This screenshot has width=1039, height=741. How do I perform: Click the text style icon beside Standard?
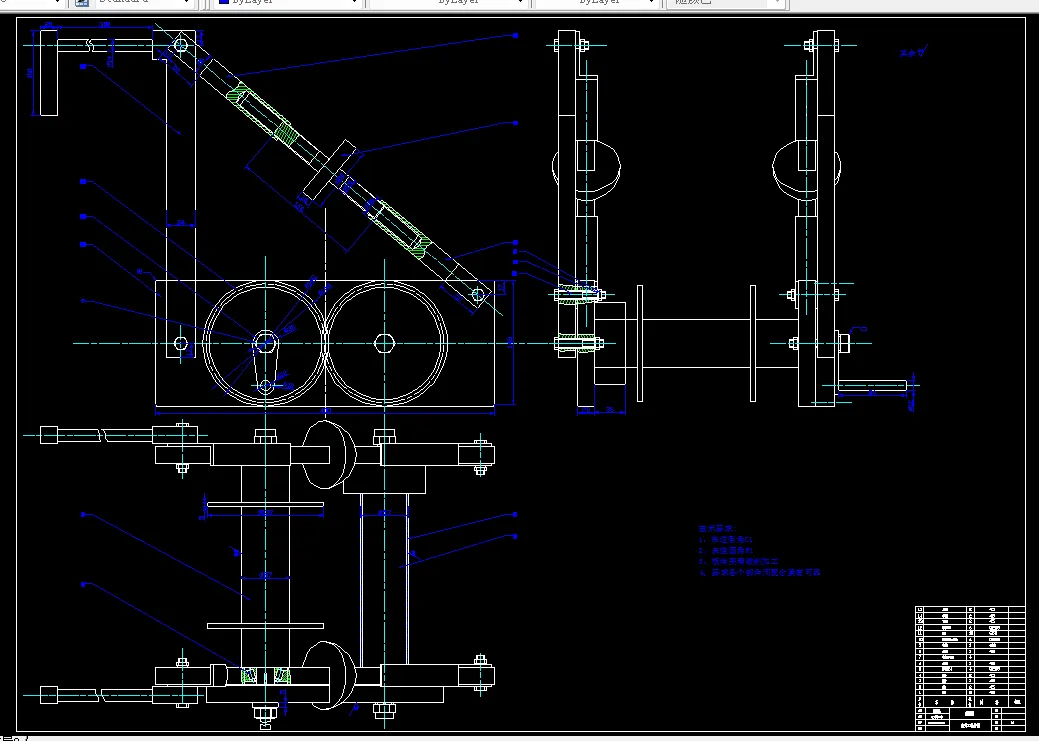coord(82,3)
